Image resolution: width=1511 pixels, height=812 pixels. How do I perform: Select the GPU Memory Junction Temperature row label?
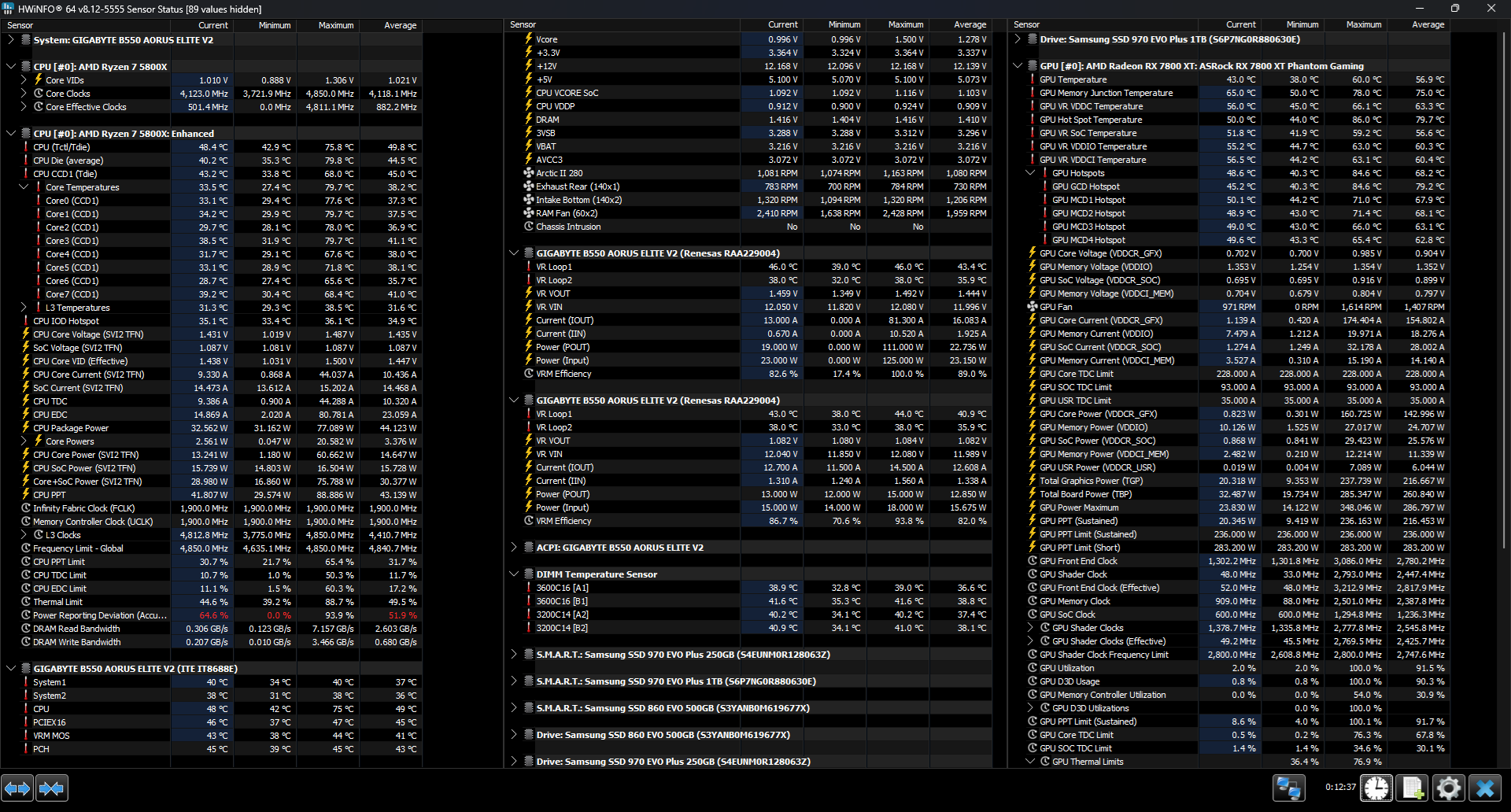[1106, 93]
